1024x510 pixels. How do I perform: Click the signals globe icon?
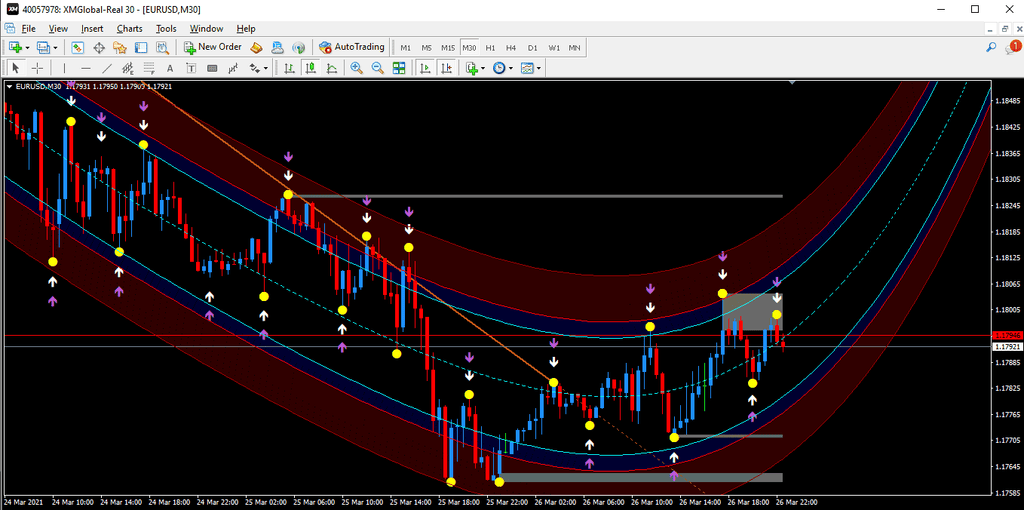click(298, 48)
